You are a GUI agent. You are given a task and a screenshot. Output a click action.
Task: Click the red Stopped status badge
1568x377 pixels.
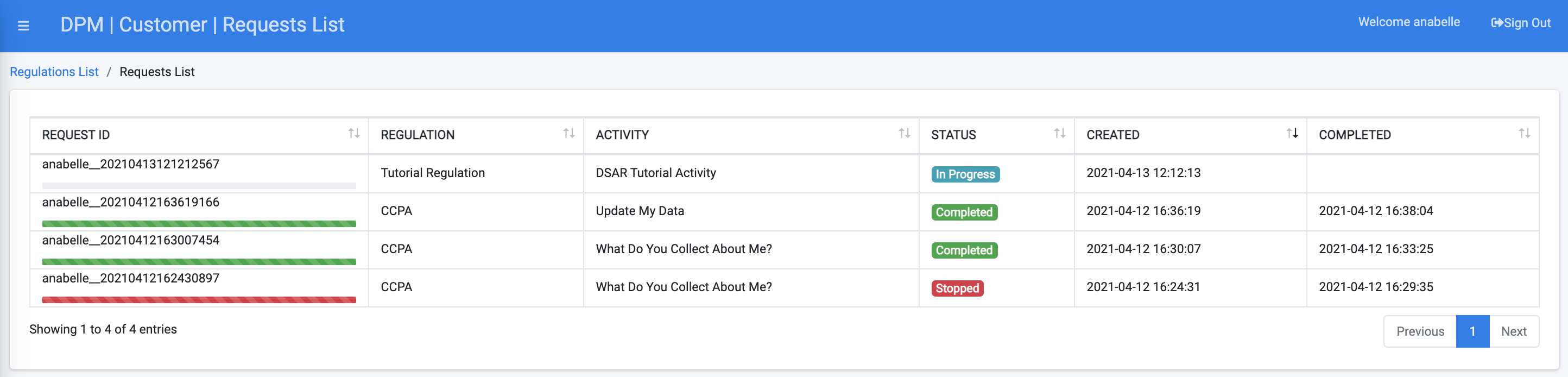(x=957, y=288)
